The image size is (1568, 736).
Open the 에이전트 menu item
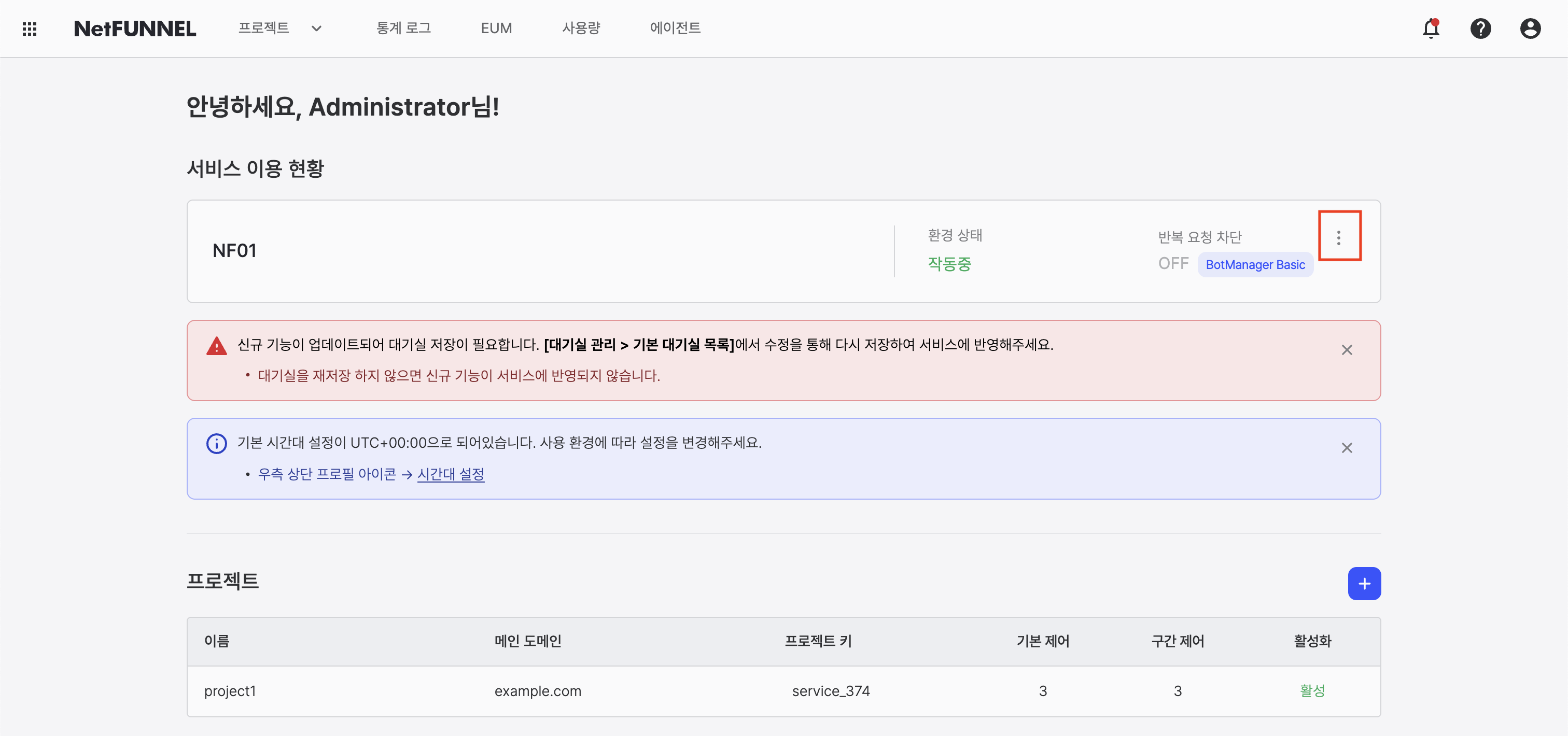pyautogui.click(x=675, y=28)
